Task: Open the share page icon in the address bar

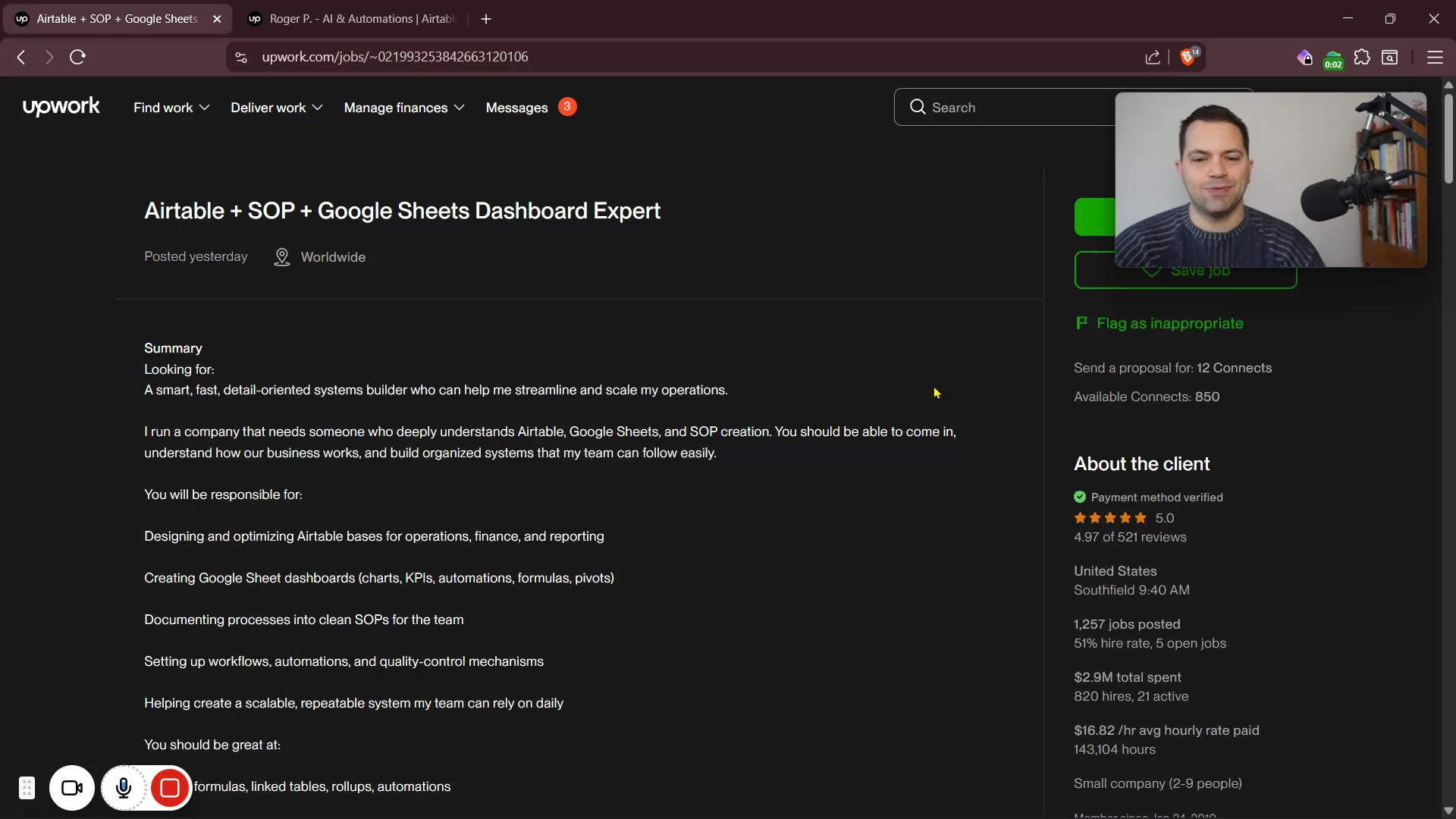Action: tap(1153, 57)
